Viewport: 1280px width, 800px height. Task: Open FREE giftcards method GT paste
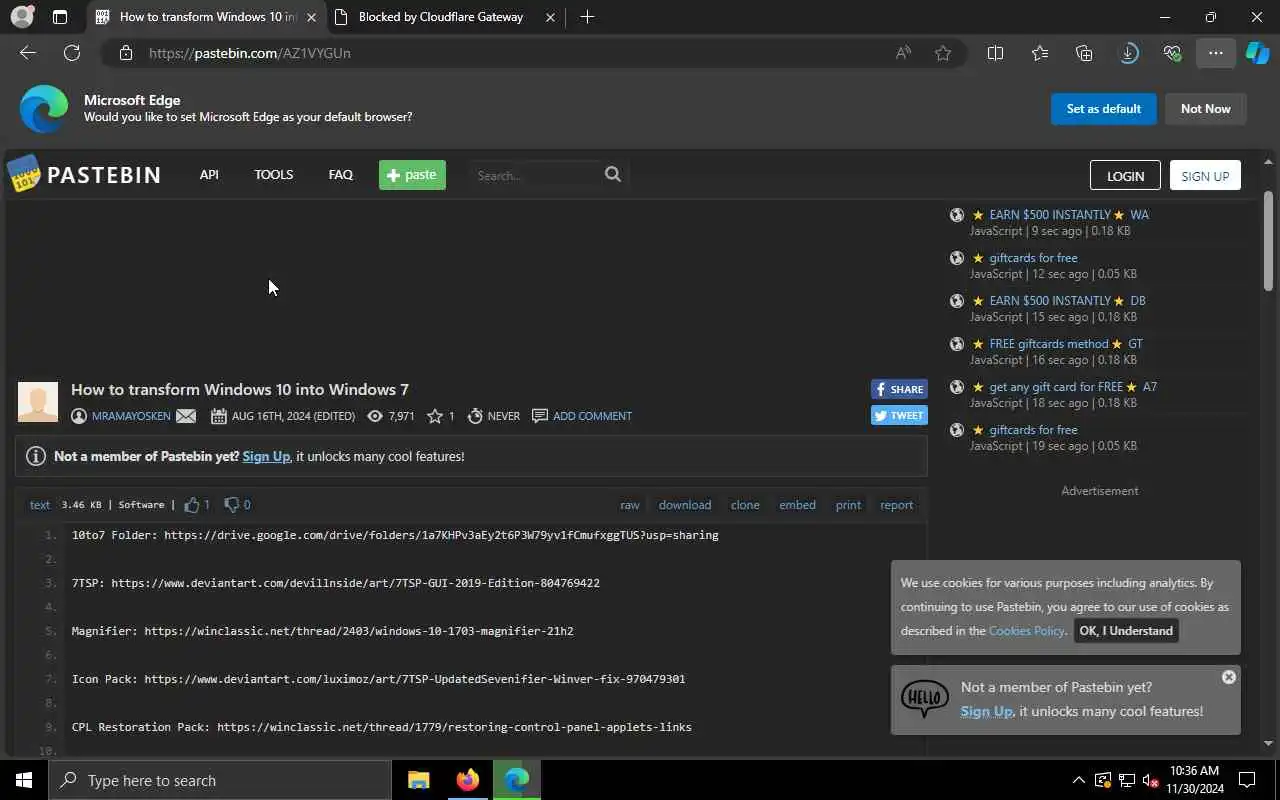pyautogui.click(x=1066, y=344)
